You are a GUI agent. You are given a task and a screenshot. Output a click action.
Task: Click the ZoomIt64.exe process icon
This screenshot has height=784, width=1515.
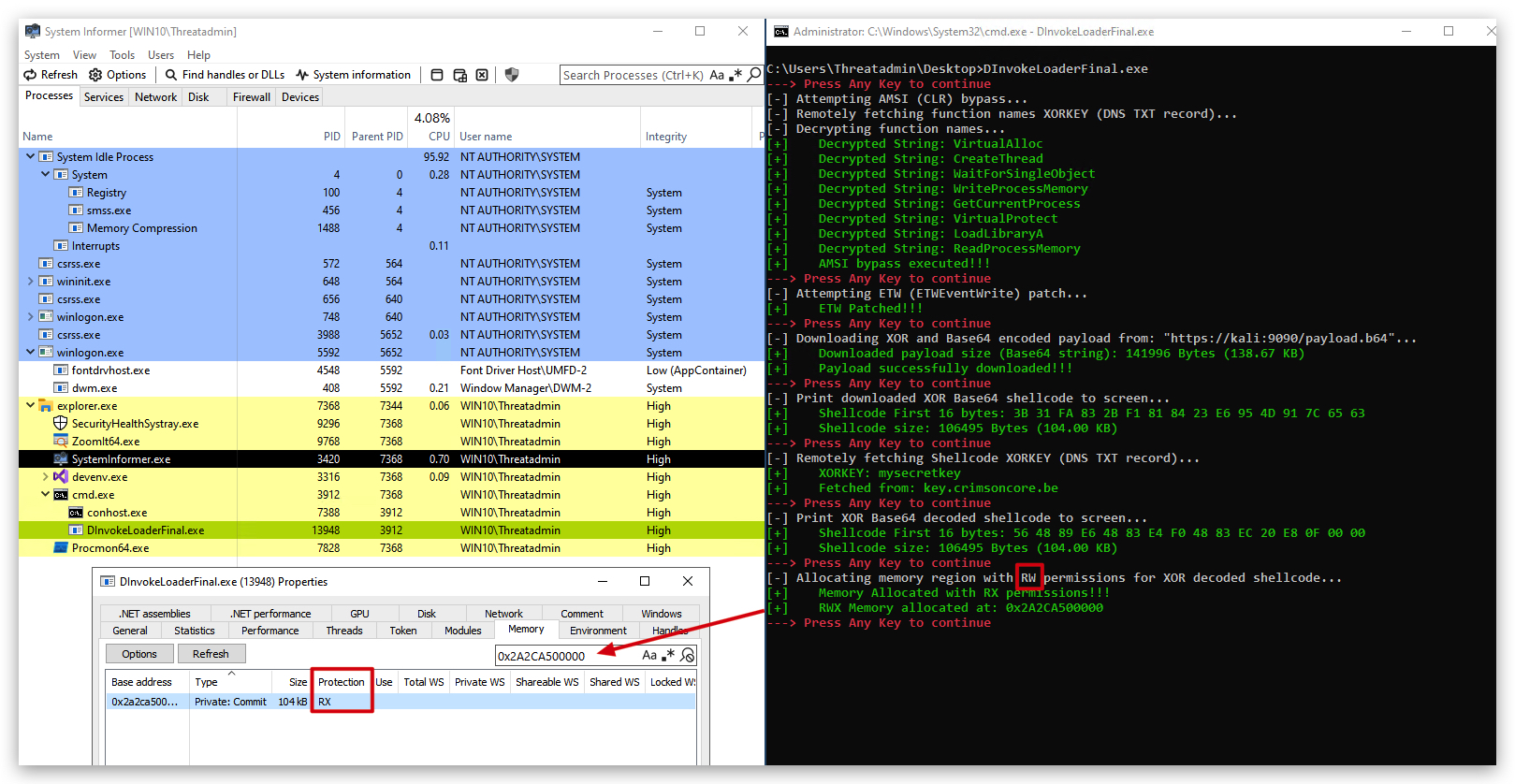61,442
